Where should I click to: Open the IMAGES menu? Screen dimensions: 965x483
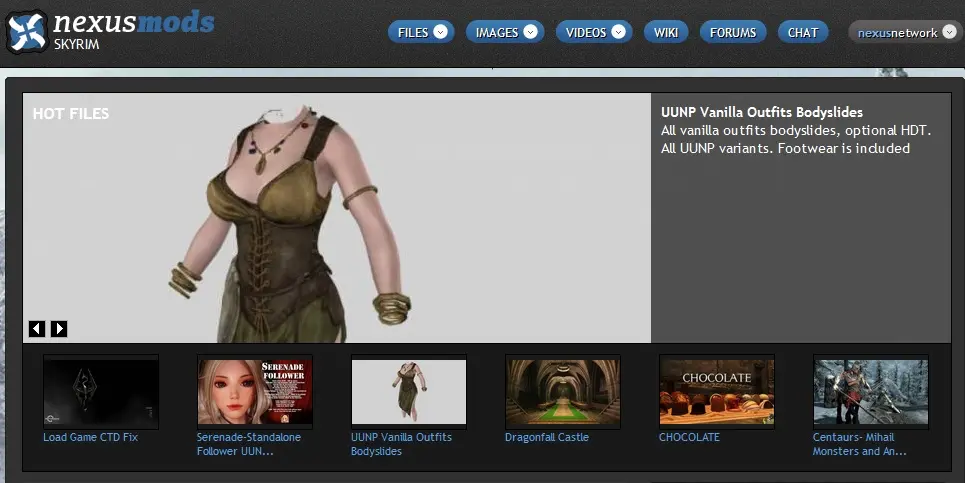point(505,32)
